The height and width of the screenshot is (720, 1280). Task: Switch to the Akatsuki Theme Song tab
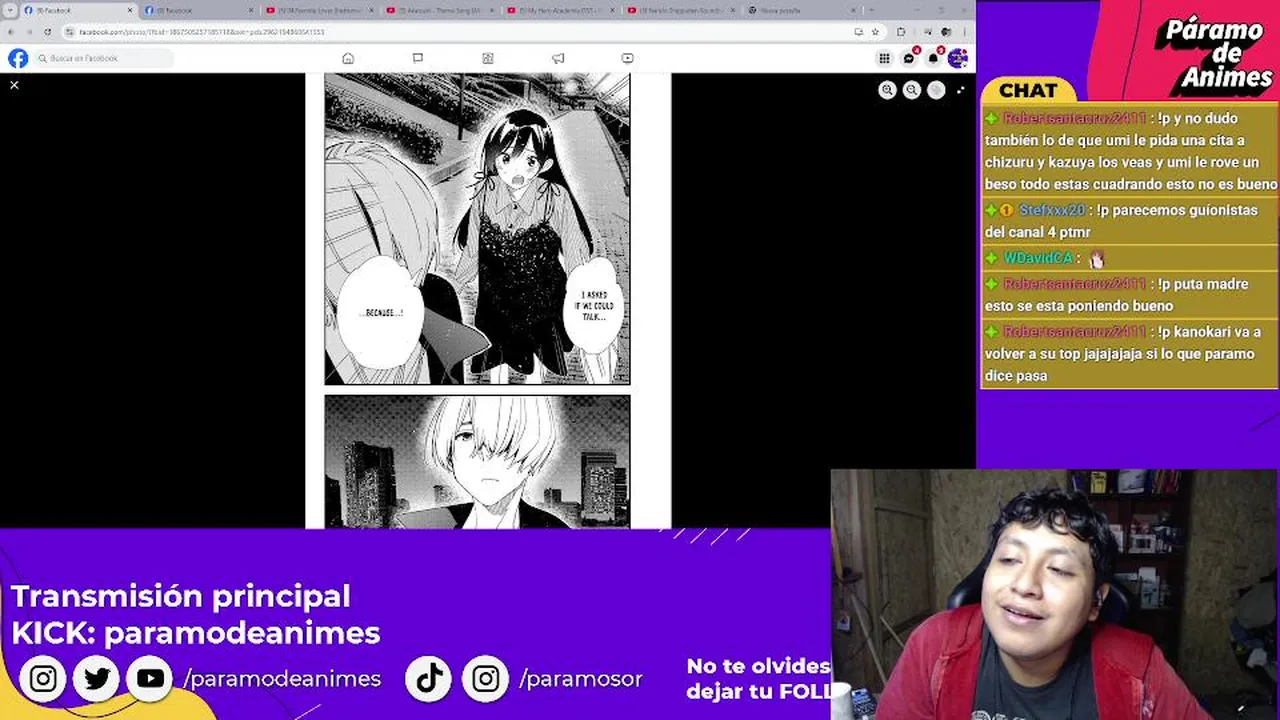click(442, 10)
